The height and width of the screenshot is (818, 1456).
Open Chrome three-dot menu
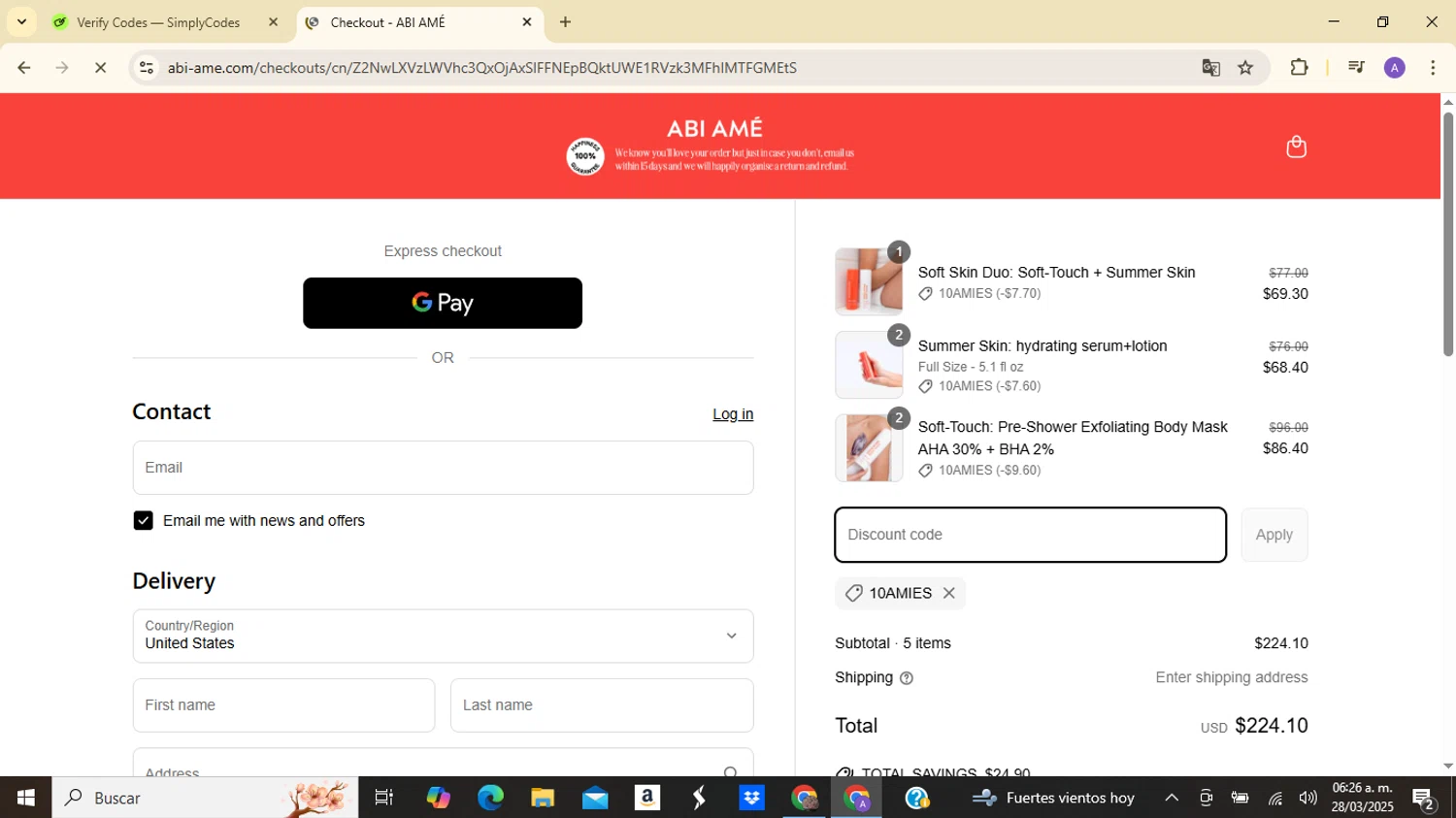pos(1433,68)
